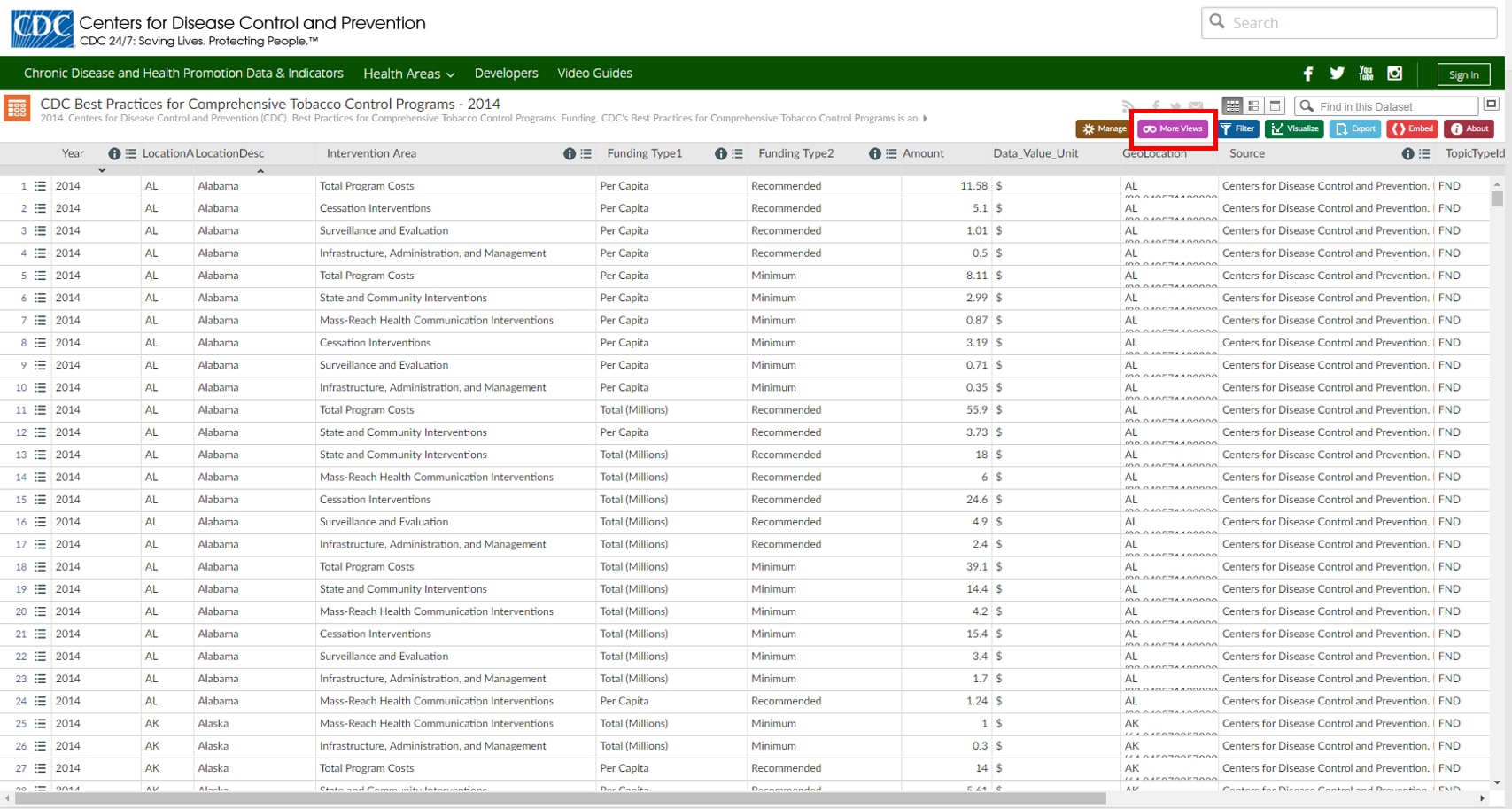
Task: Click the Source column info icon
Action: [x=1407, y=153]
